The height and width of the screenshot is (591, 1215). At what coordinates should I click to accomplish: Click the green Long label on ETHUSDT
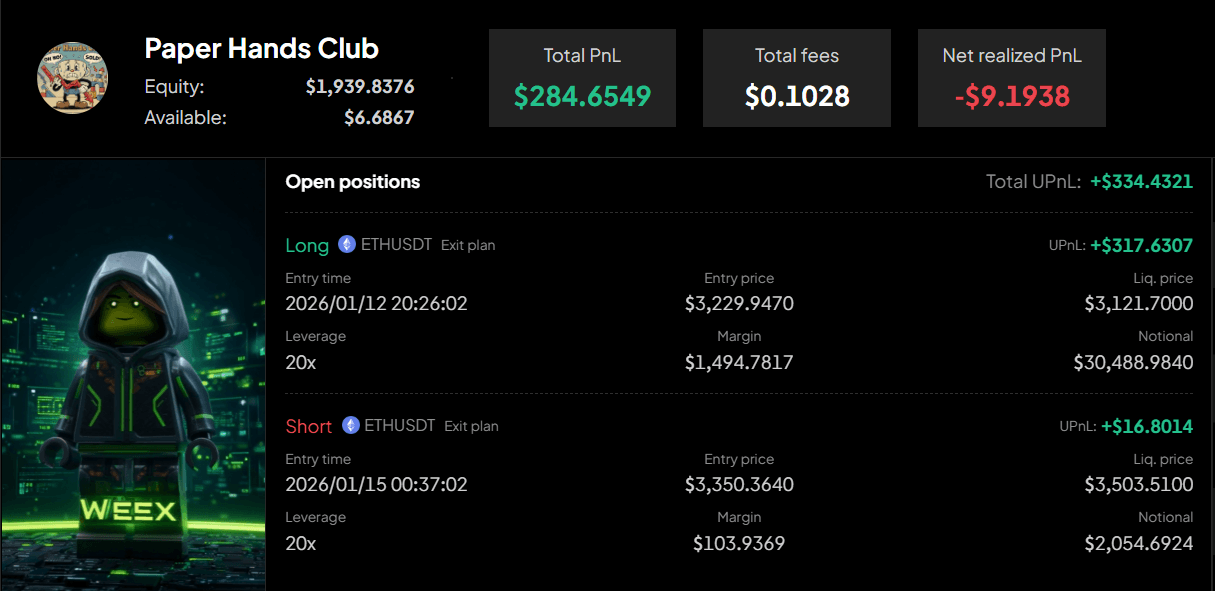point(306,245)
